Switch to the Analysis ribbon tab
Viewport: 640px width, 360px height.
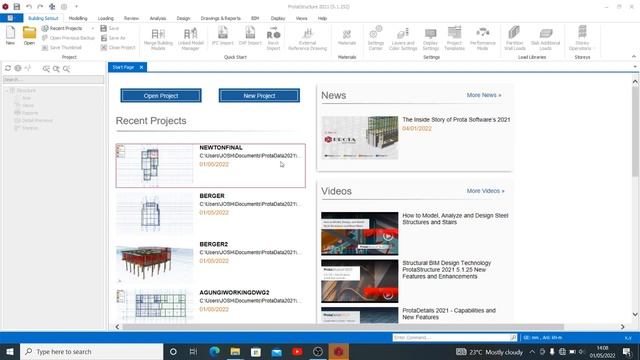point(158,18)
